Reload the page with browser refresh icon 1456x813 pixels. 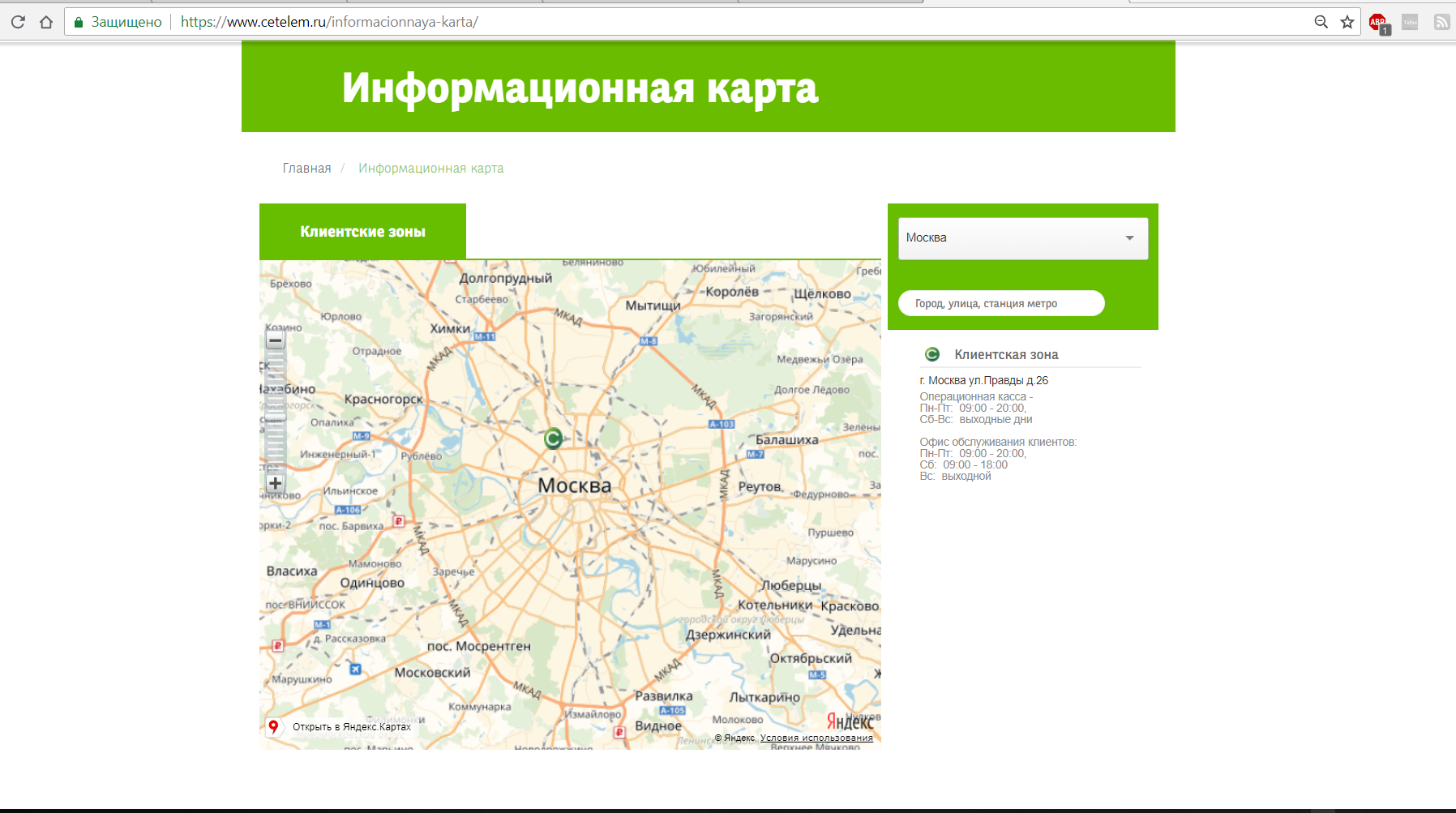pos(18,22)
